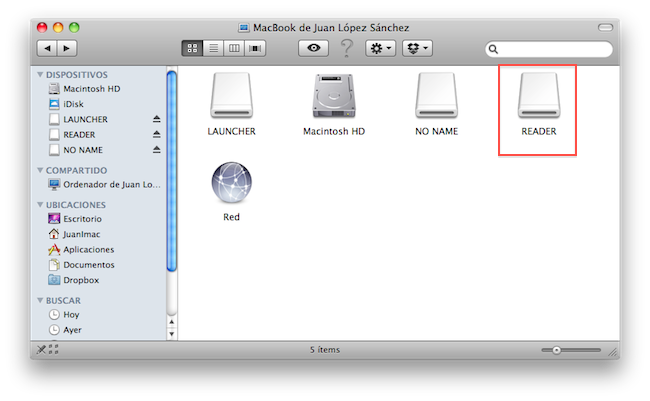Image resolution: width=650 pixels, height=401 pixels.
Task: Minimize the window with yellow button
Action: tap(58, 27)
